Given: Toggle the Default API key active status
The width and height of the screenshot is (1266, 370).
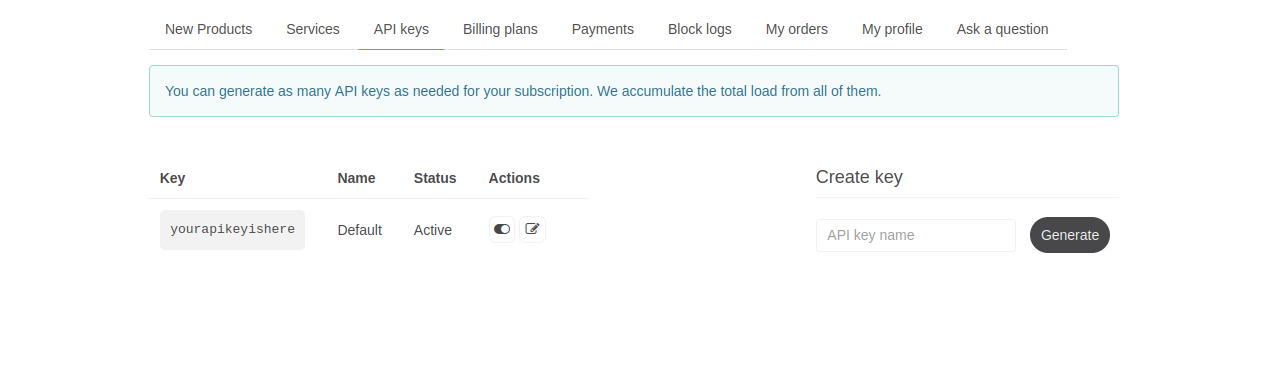Looking at the screenshot, I should (x=502, y=229).
